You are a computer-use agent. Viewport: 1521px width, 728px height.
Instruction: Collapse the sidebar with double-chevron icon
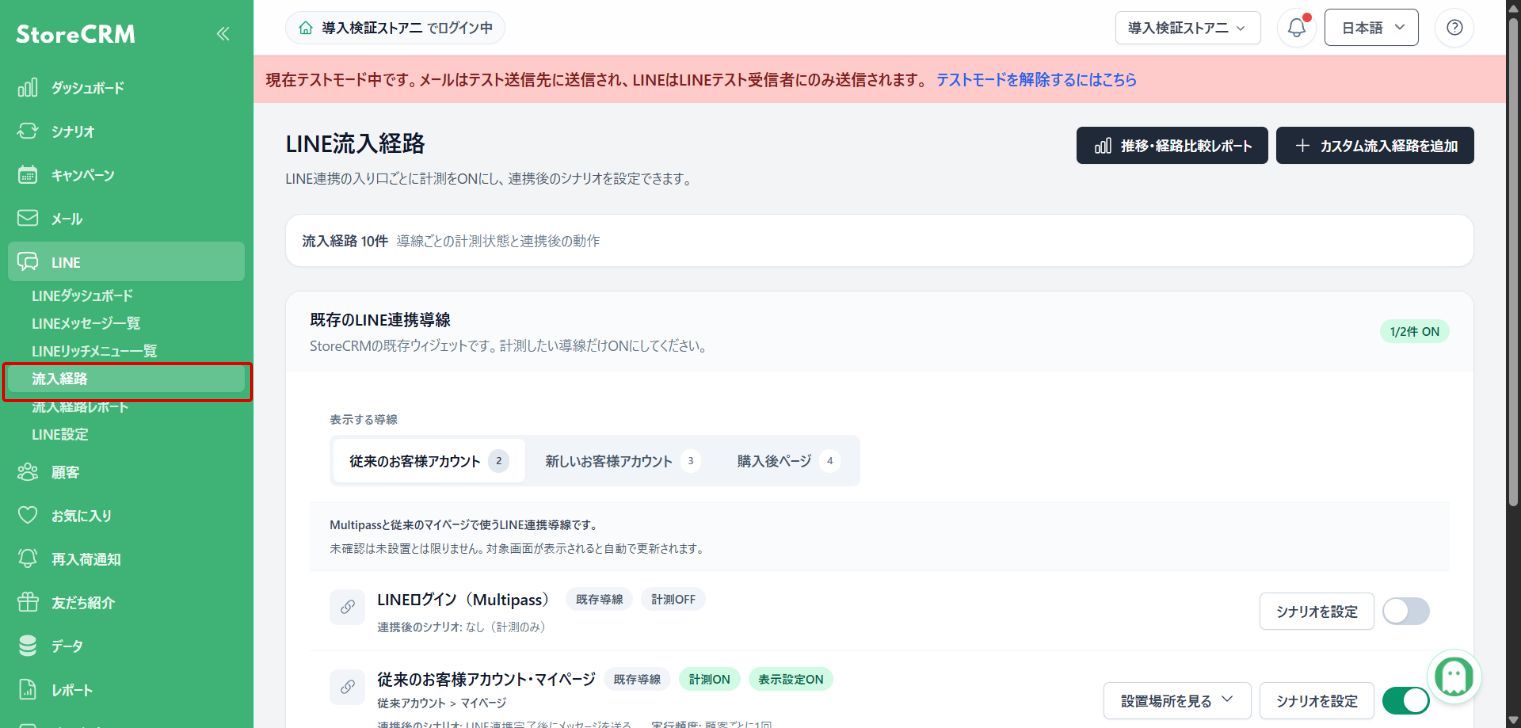[x=223, y=34]
